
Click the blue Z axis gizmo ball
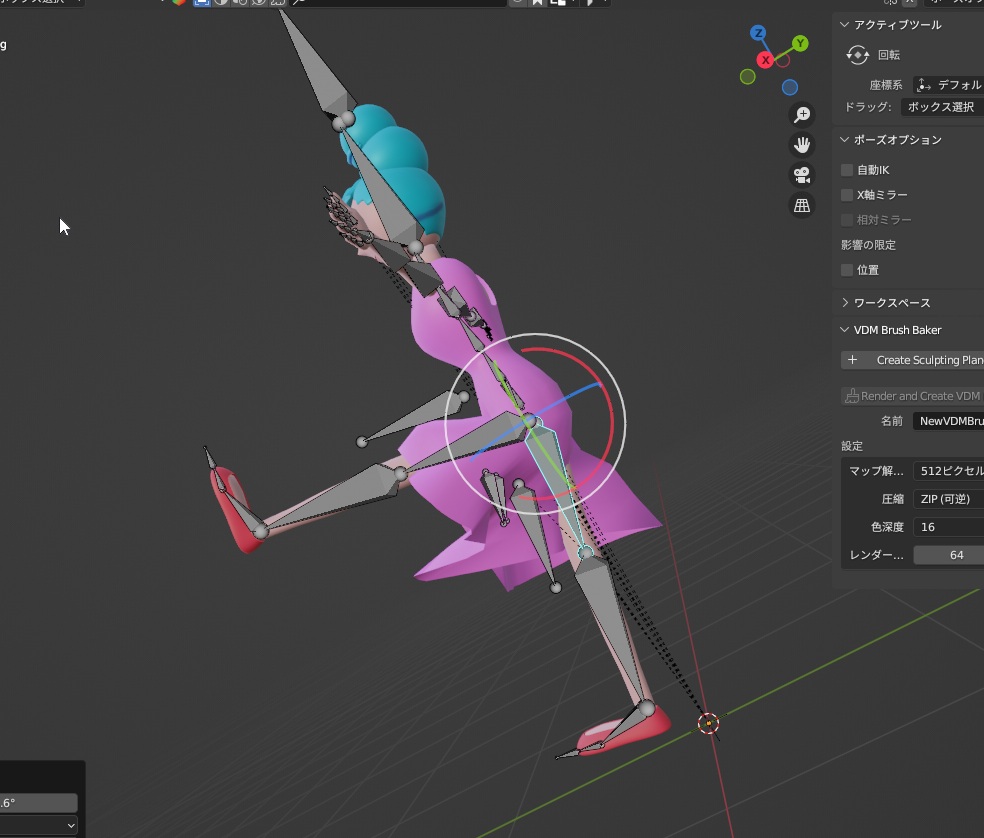pyautogui.click(x=760, y=33)
